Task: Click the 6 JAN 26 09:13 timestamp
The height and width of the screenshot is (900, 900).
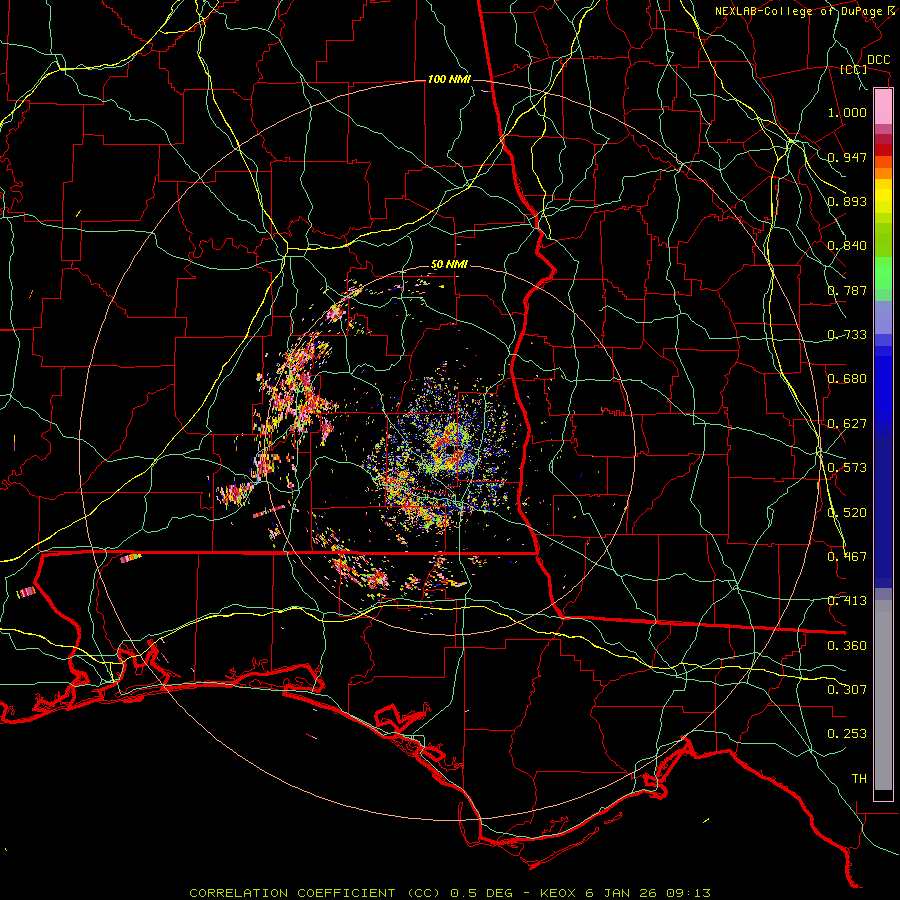Action: point(647,893)
